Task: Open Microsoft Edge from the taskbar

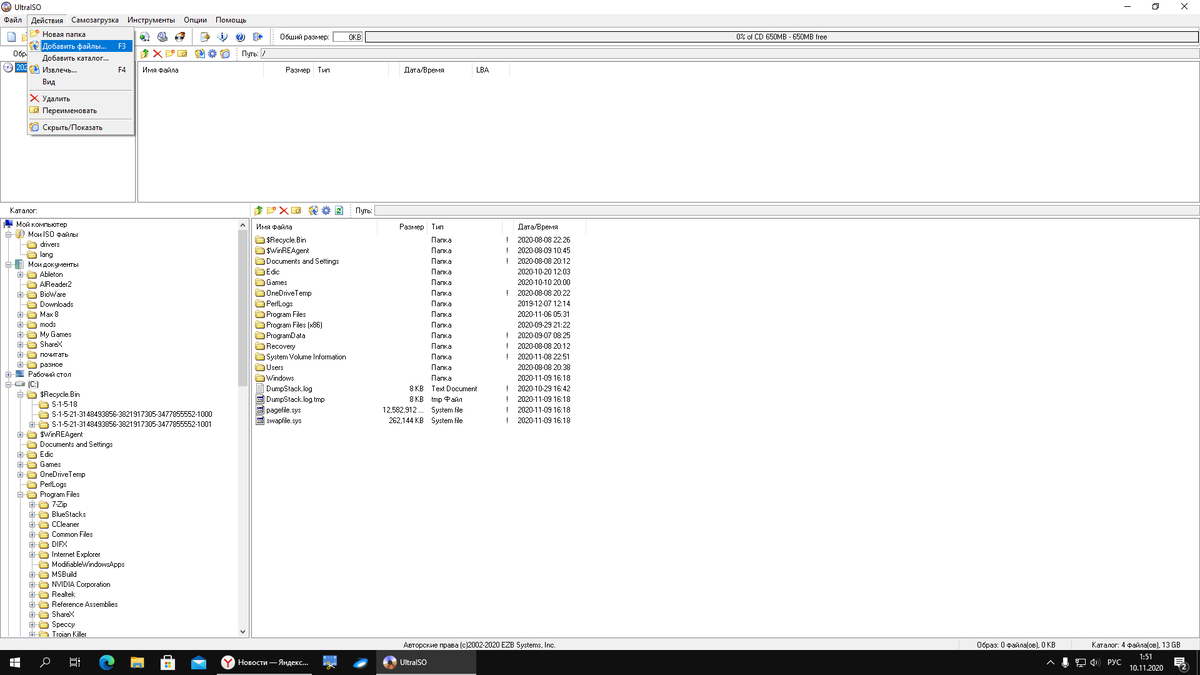Action: 107,662
